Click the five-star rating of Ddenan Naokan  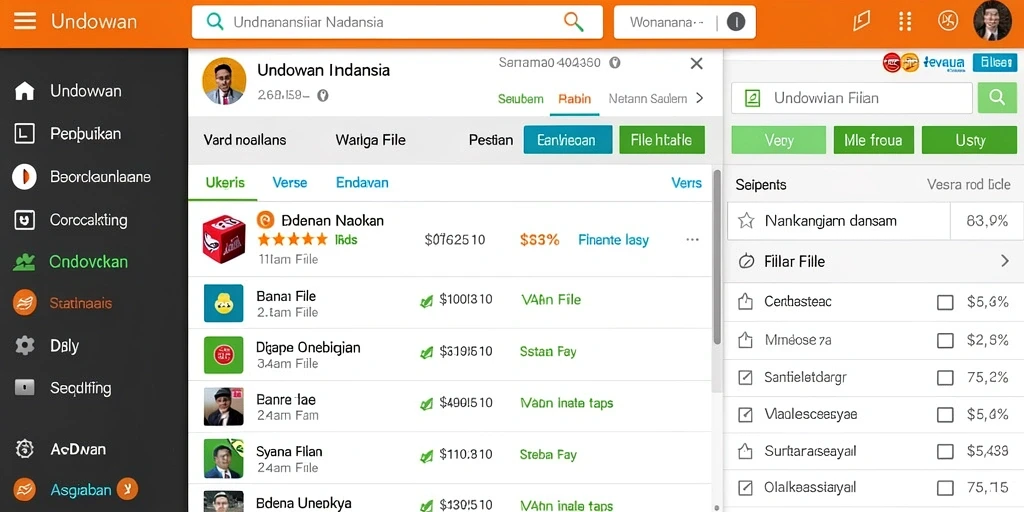(x=292, y=240)
